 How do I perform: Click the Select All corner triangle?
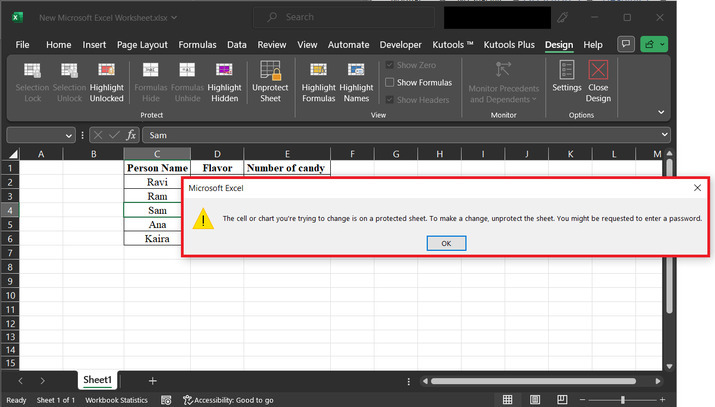[x=13, y=154]
